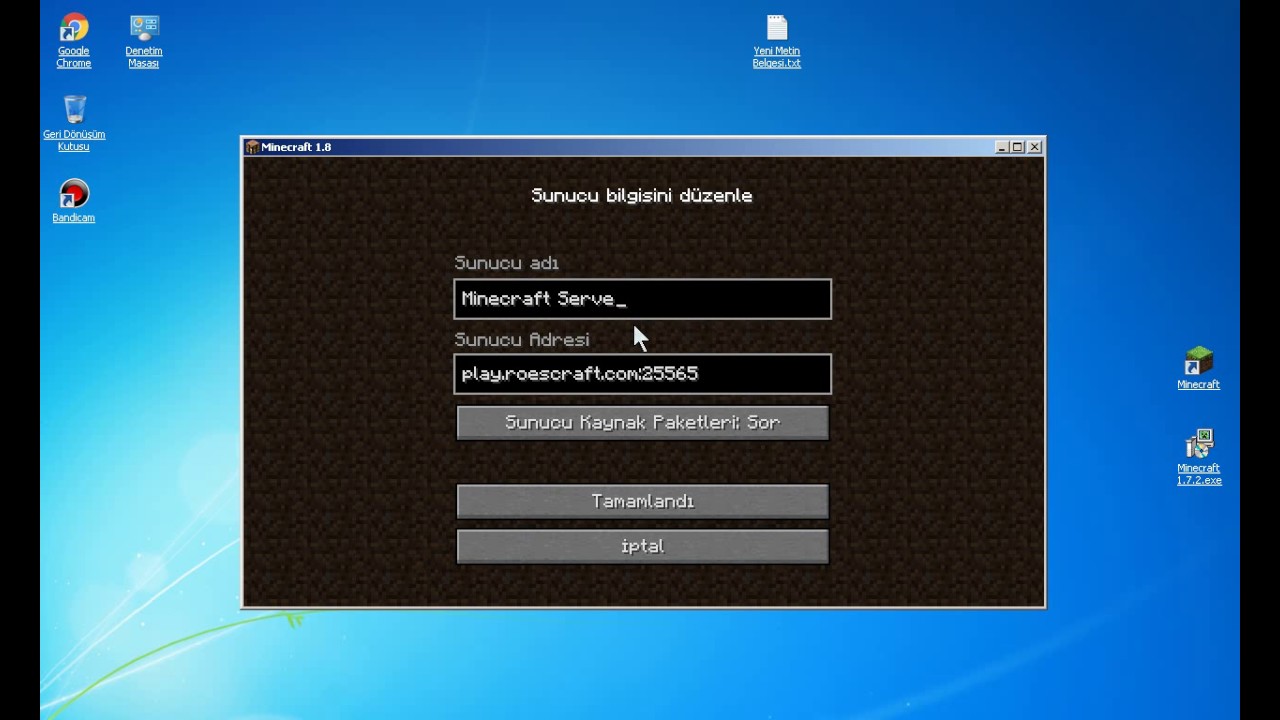
Task: Close the Minecraft 1.8 window
Action: tap(1035, 147)
